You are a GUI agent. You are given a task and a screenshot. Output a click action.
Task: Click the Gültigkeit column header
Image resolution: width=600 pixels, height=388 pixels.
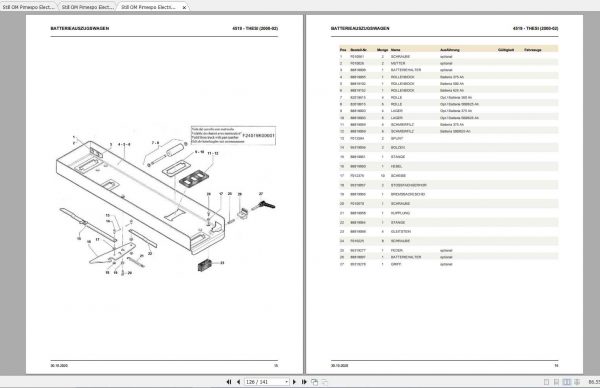tap(506, 50)
